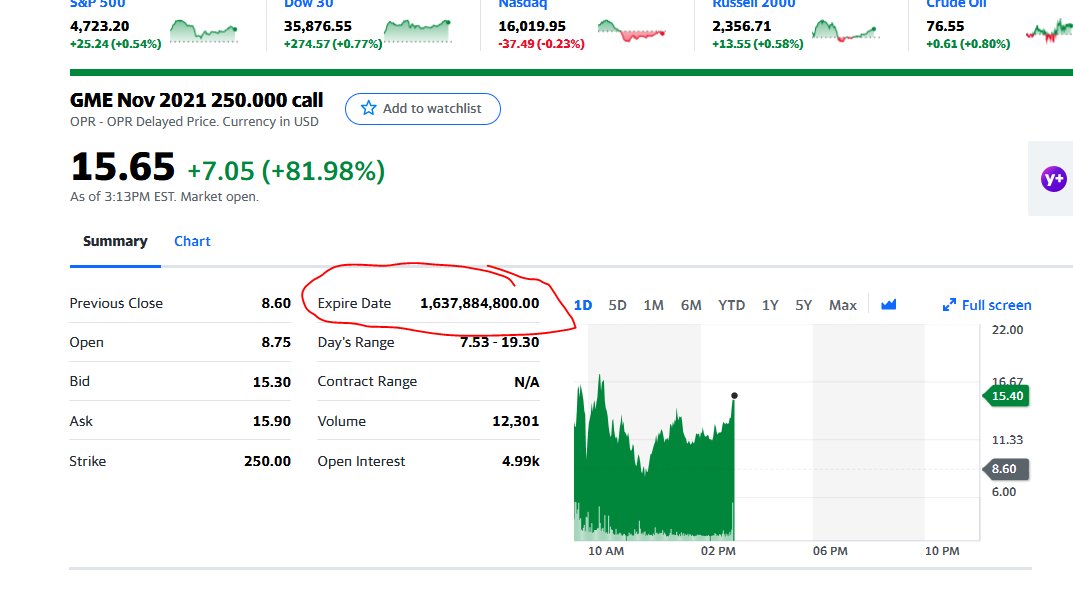Click the 8.60 previous close marker
The height and width of the screenshot is (592, 1073).
[1005, 469]
